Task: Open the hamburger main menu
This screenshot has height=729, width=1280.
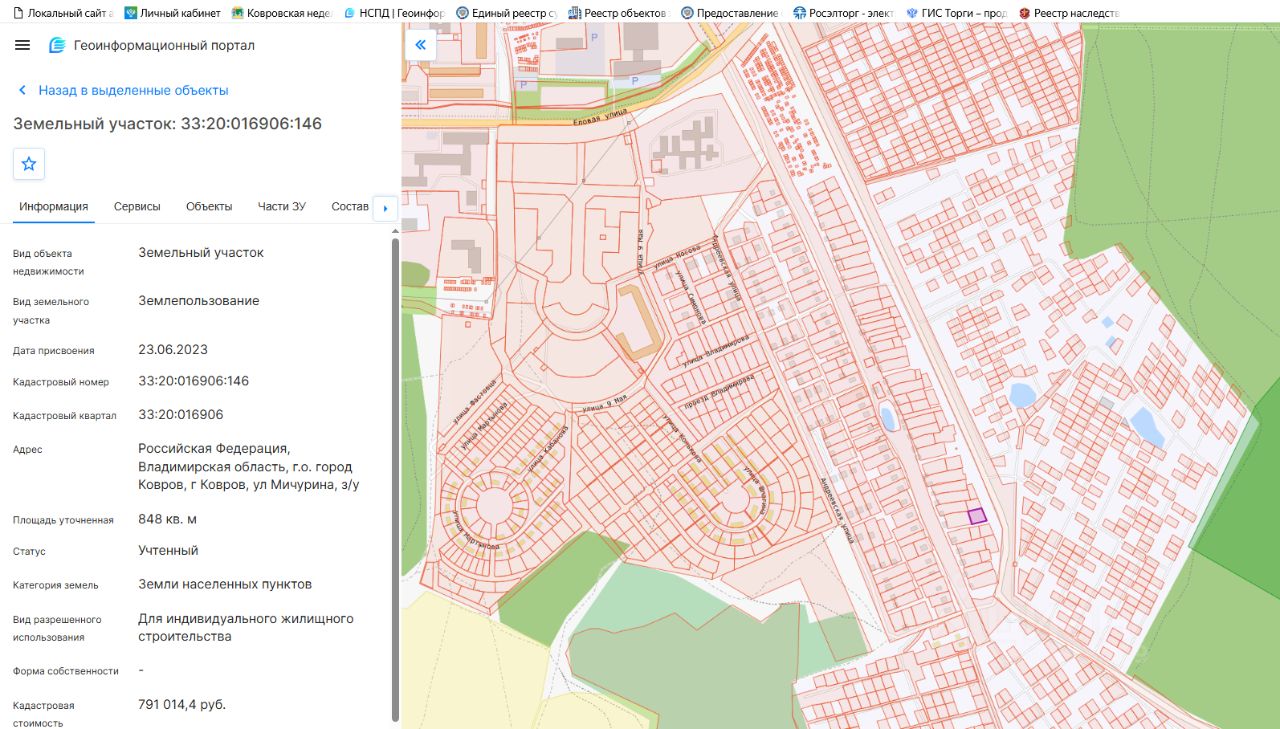Action: 23,46
